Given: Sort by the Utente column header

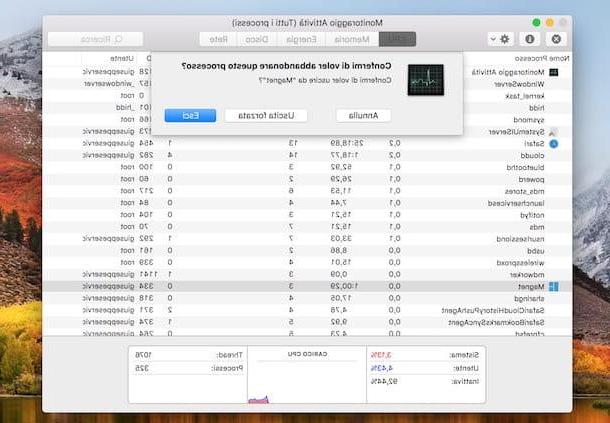Looking at the screenshot, I should [x=122, y=58].
